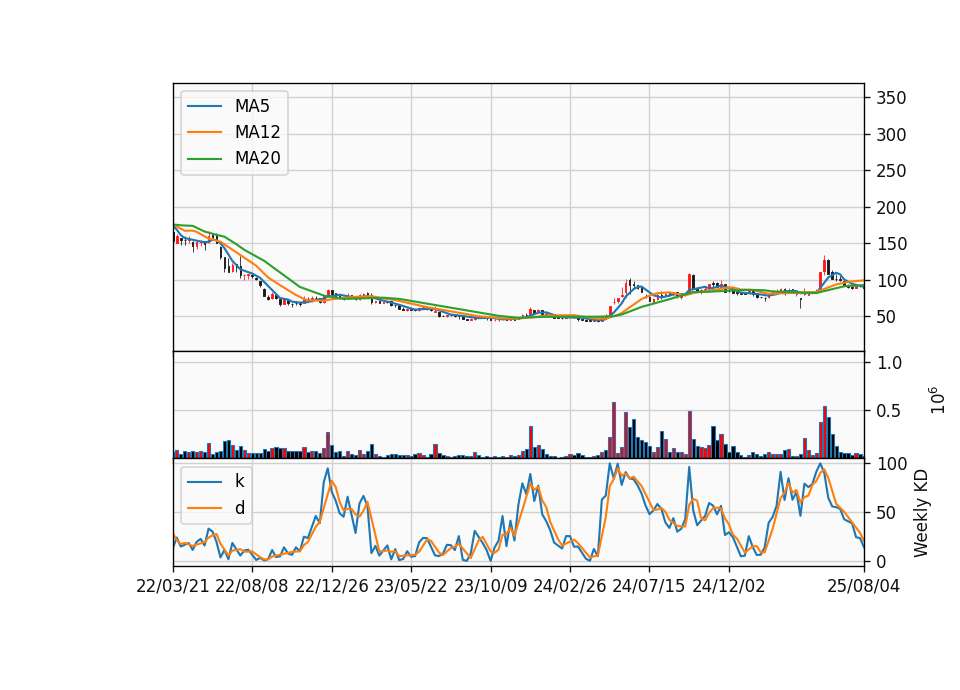Click the 24/07/15 date axis label
This screenshot has width=960, height=690.
[648, 586]
